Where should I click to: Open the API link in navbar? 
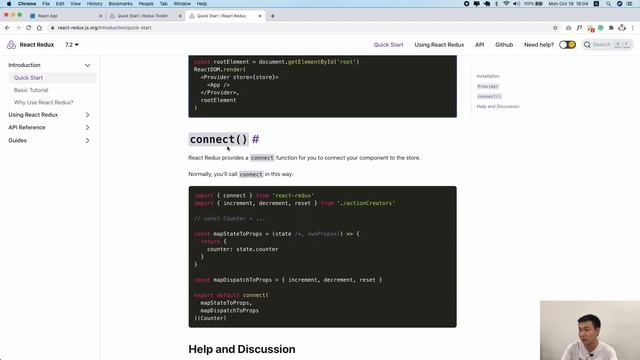tap(480, 44)
